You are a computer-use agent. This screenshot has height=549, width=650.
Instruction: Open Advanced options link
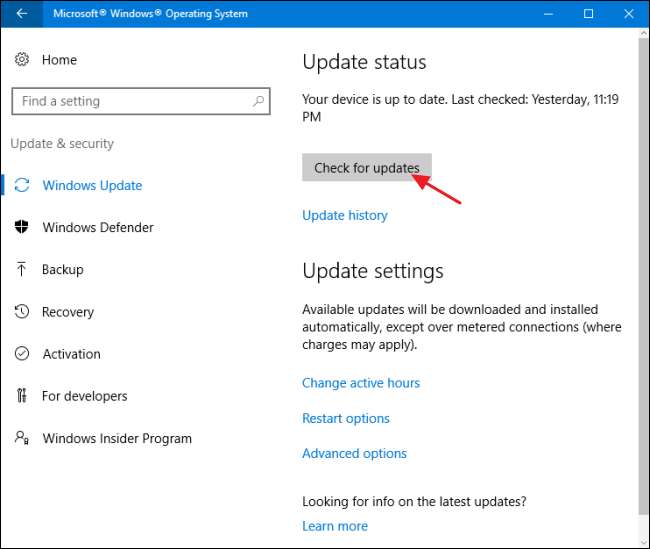[354, 453]
